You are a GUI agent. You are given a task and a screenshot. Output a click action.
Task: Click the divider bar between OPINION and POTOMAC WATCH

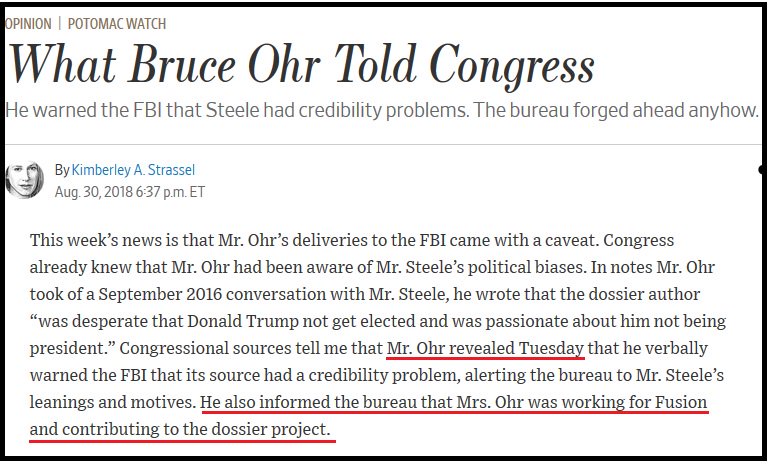[x=59, y=24]
